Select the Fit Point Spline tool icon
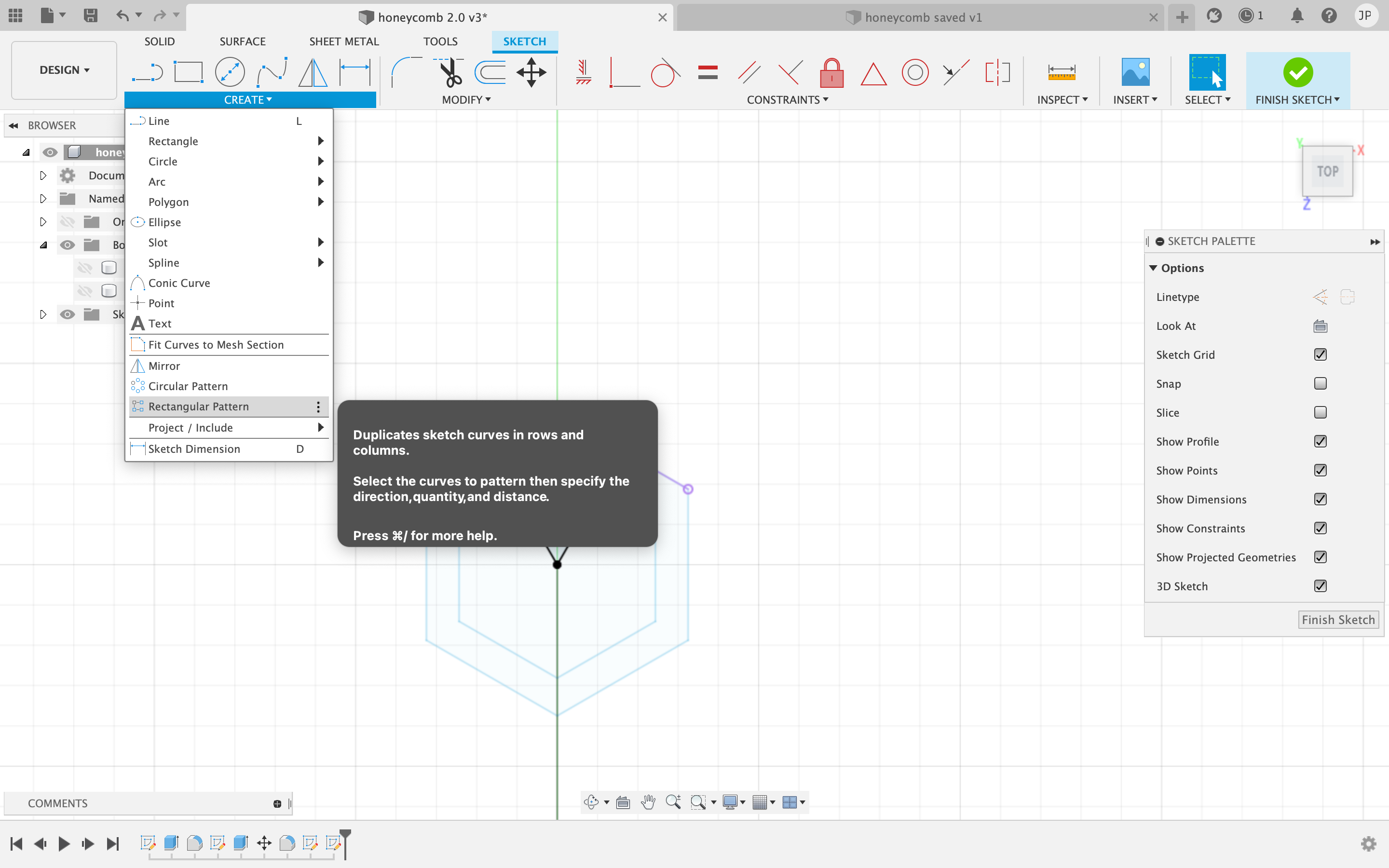Image resolution: width=1389 pixels, height=868 pixels. [272, 73]
